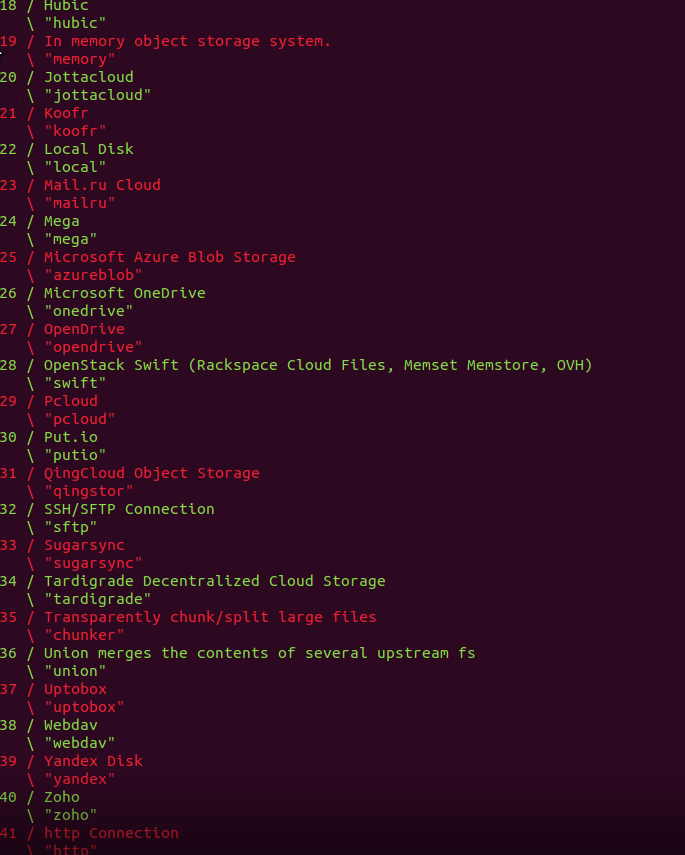Click the quoted "sftp" value
Viewport: 685px width, 855px height.
[70, 527]
